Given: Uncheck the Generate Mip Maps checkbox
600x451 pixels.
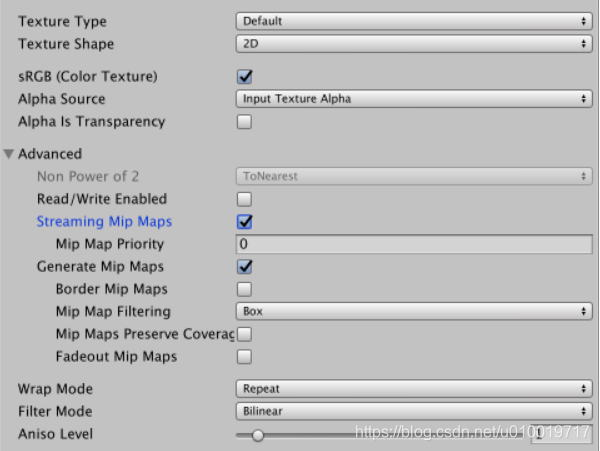Looking at the screenshot, I should coord(245,267).
